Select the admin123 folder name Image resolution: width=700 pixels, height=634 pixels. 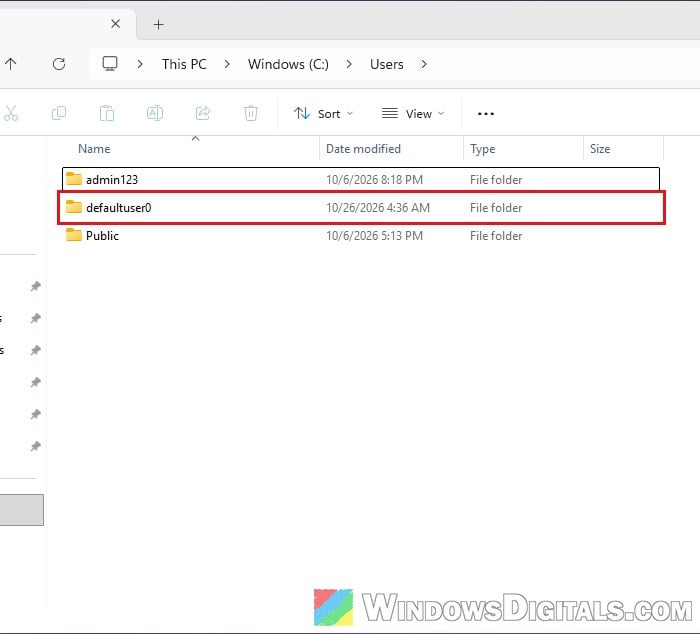pyautogui.click(x=112, y=179)
